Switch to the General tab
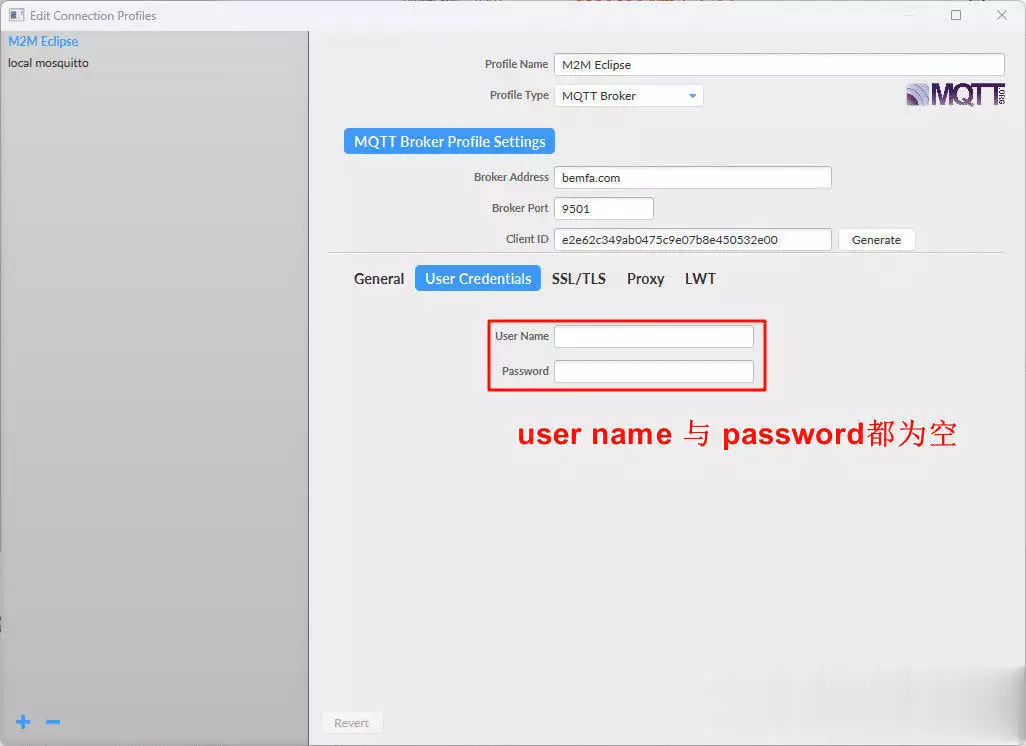1026x746 pixels. click(x=379, y=279)
